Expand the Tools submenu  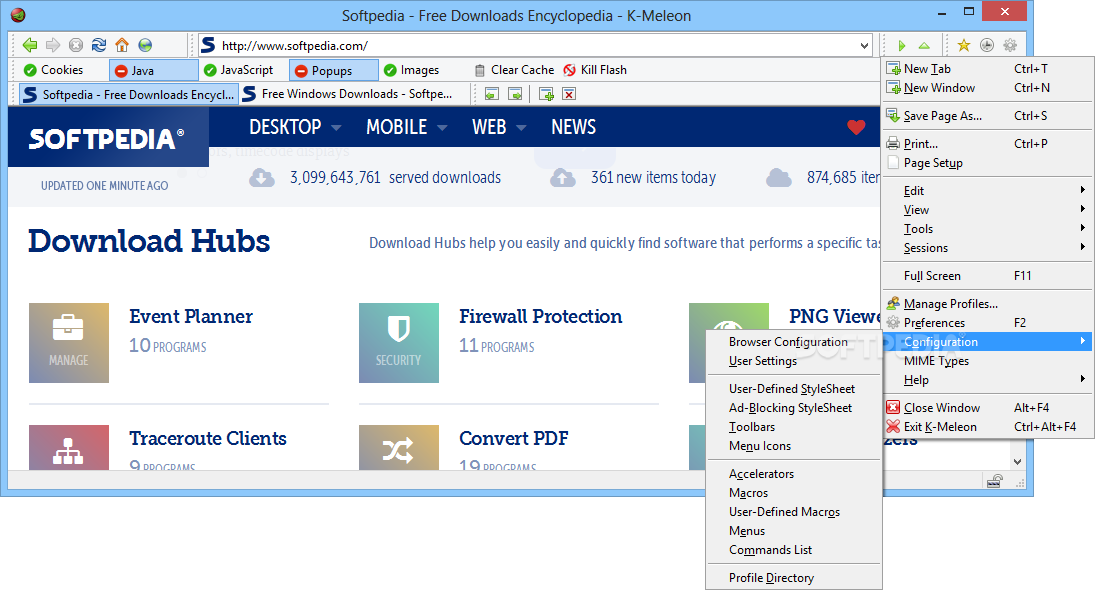tap(988, 228)
